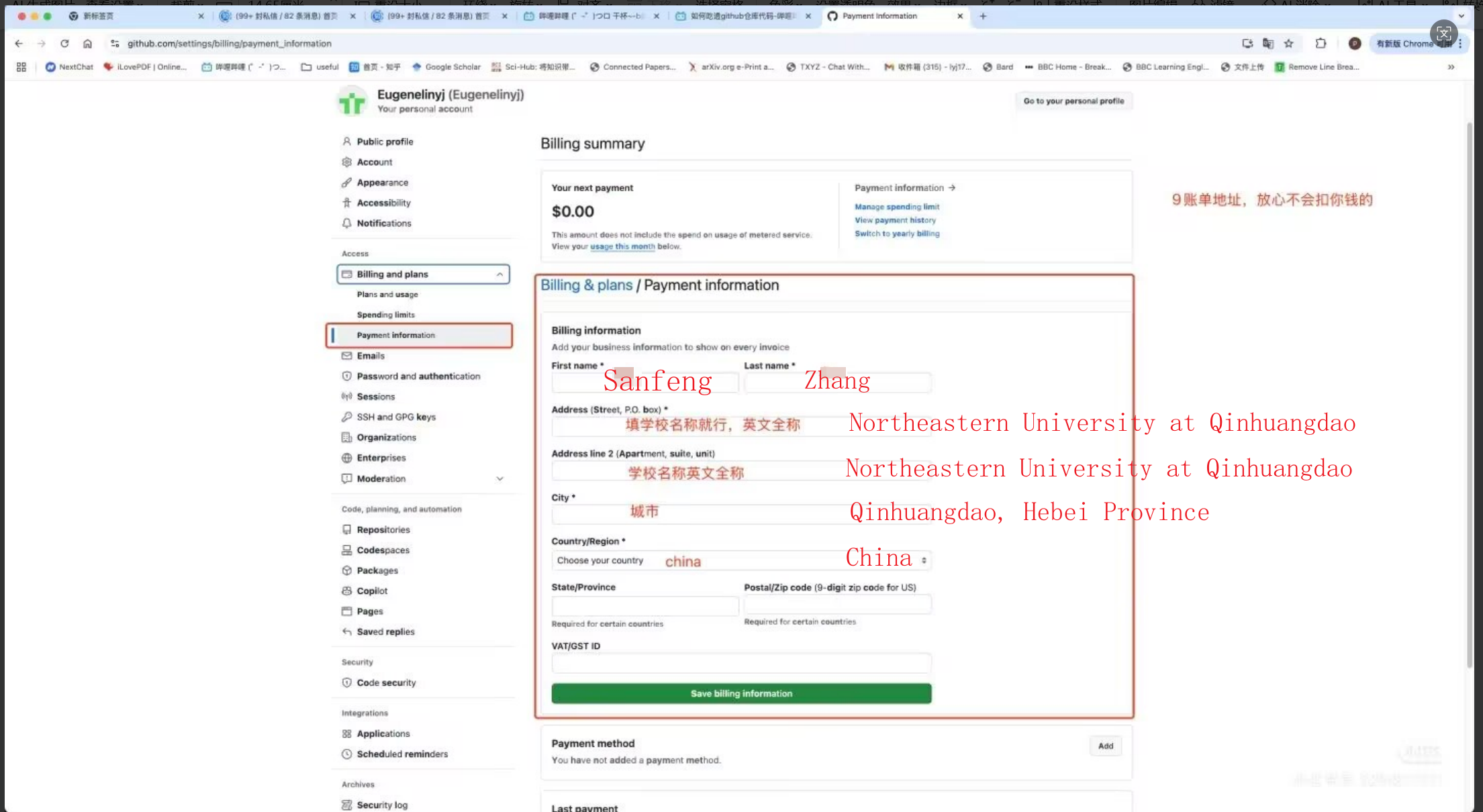Click the translate page icon

click(1267, 44)
